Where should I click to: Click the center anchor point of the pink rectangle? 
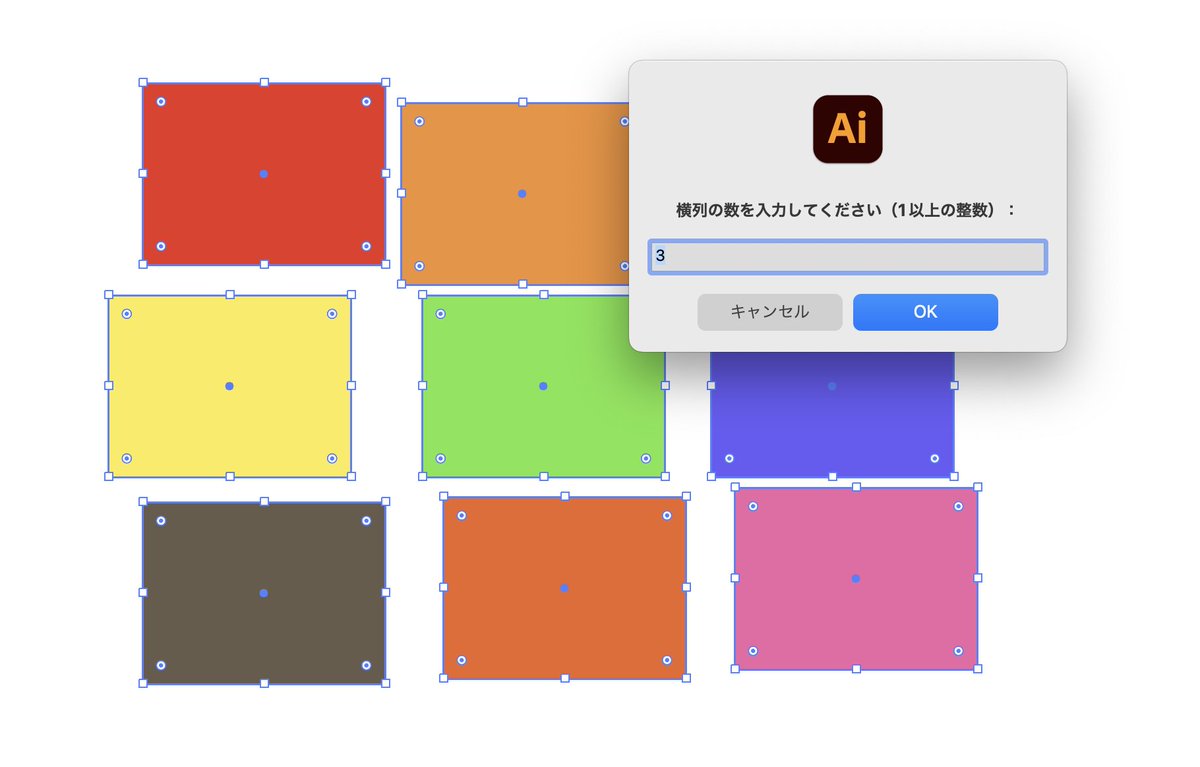click(855, 578)
